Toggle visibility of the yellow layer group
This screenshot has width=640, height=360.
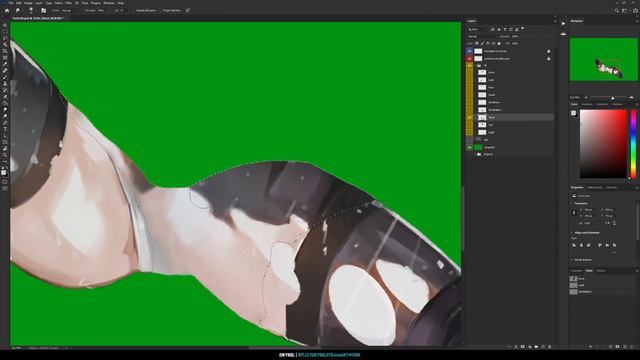(469, 65)
